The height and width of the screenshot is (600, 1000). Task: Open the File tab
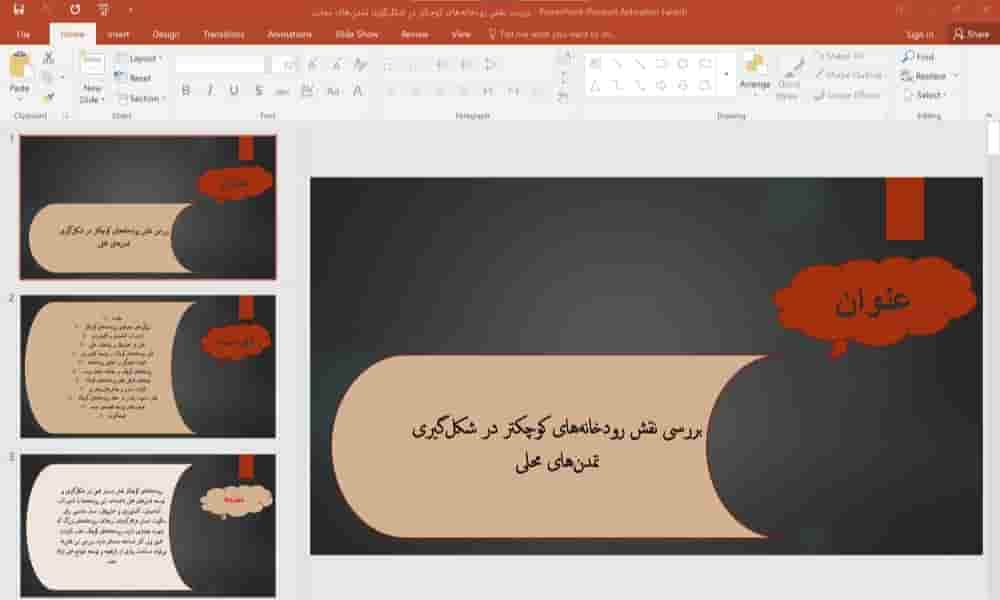pos(23,34)
